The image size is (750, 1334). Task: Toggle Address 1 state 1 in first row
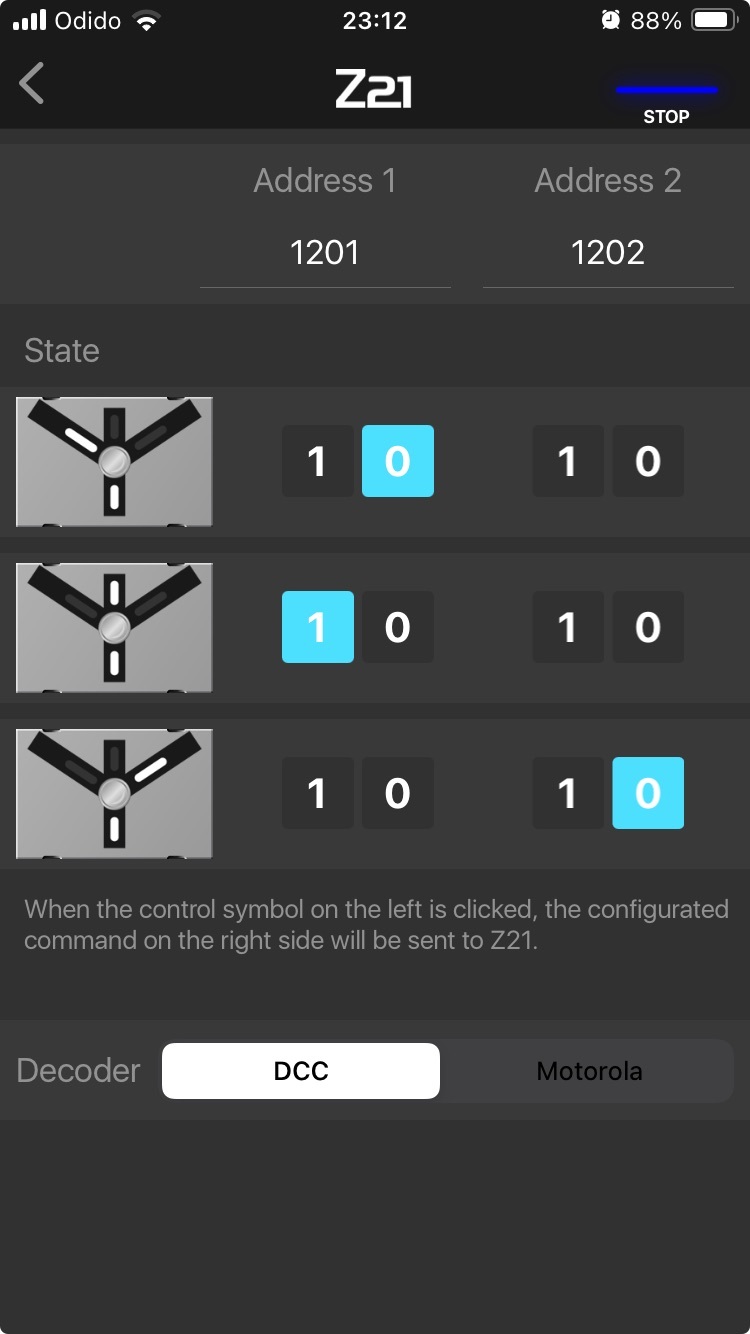[318, 461]
